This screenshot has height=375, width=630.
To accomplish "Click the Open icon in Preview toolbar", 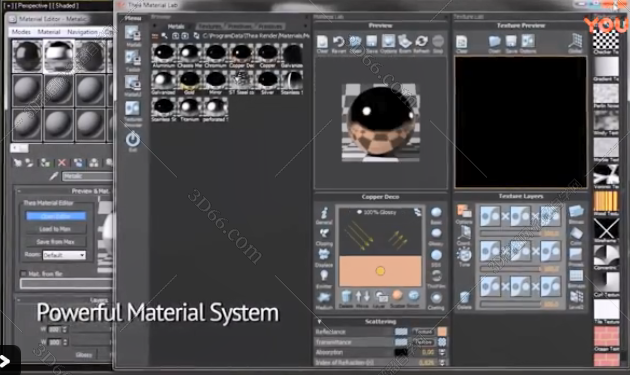I will point(355,42).
